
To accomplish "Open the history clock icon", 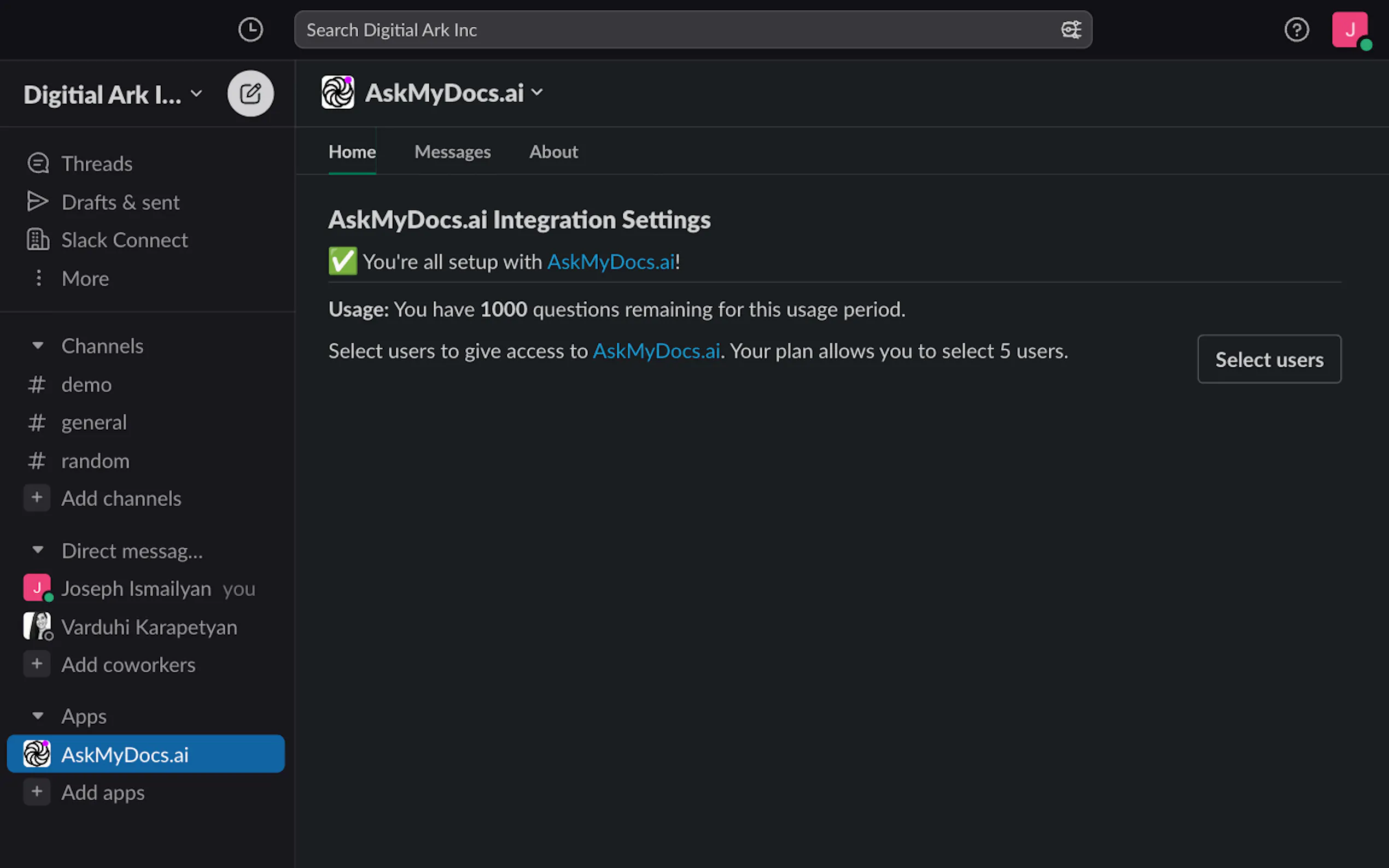I will [x=250, y=30].
